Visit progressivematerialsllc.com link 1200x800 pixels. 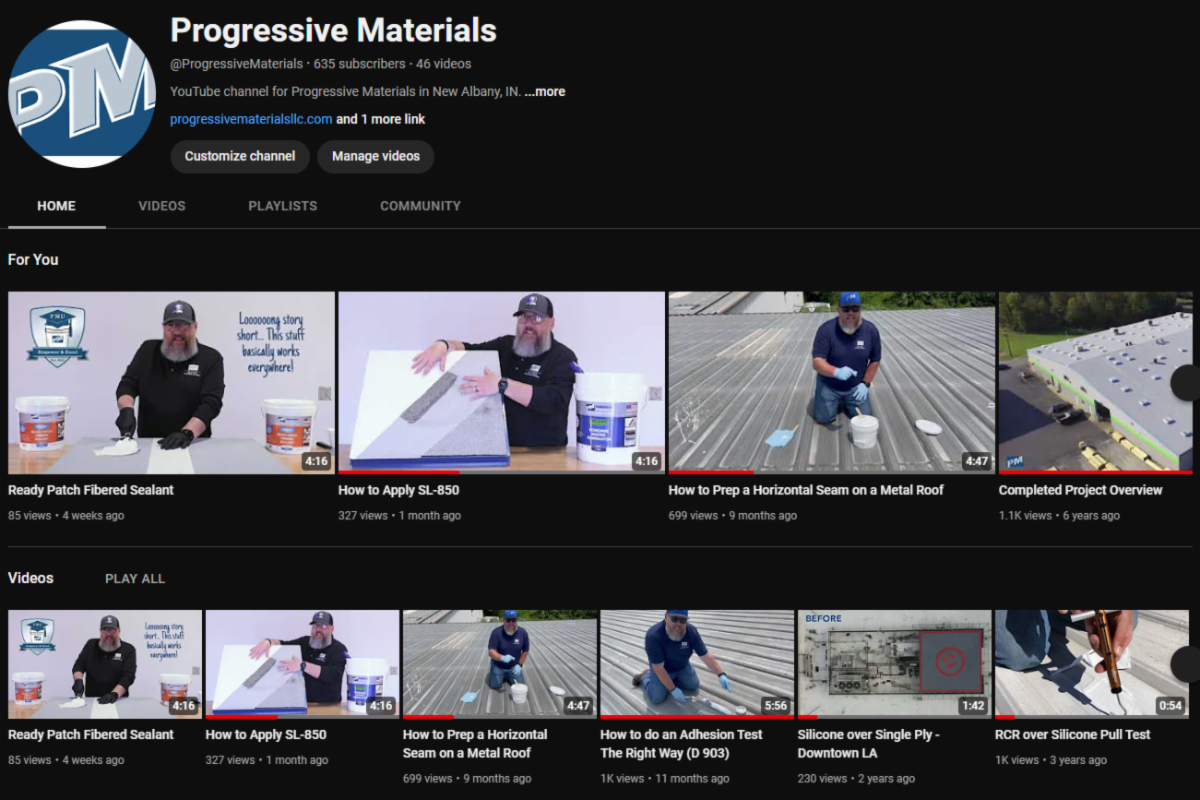pyautogui.click(x=251, y=119)
